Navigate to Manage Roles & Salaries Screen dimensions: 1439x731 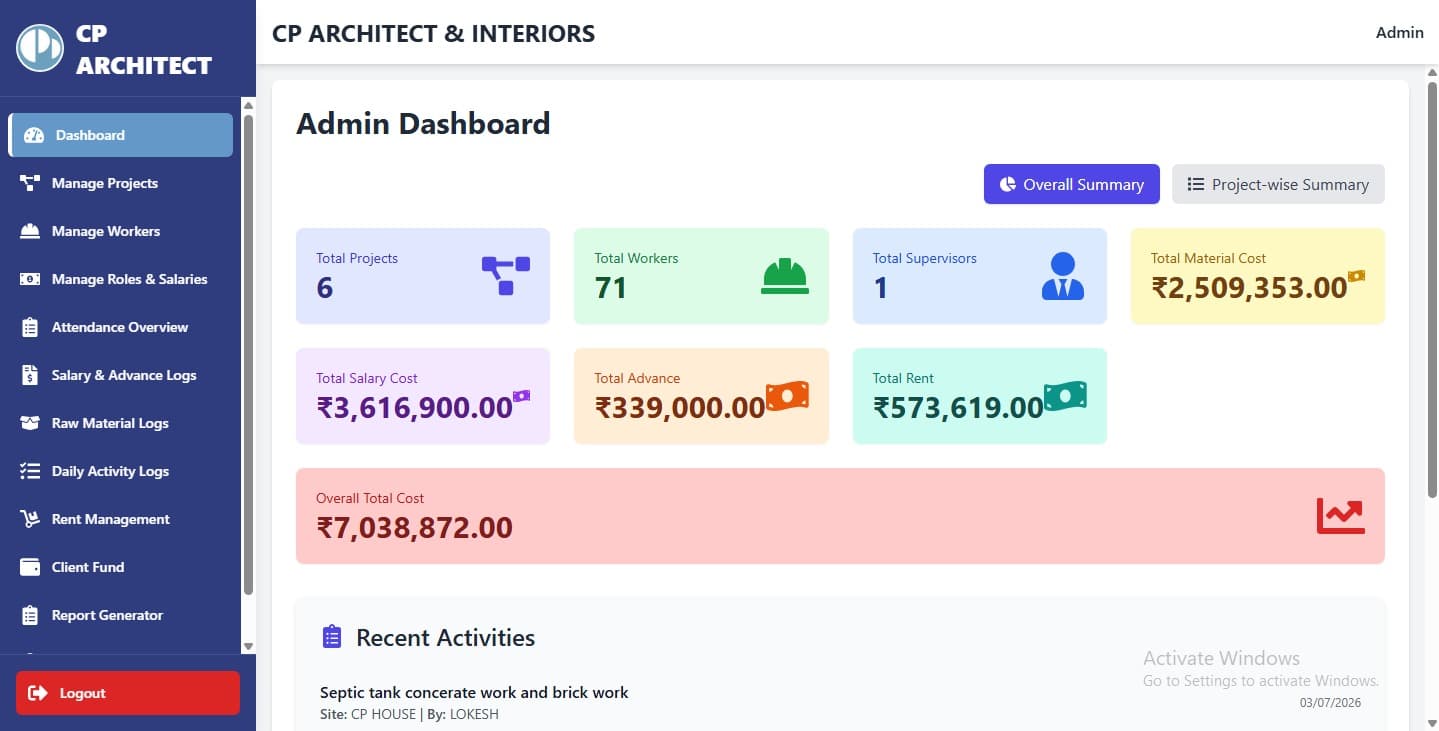(x=121, y=279)
